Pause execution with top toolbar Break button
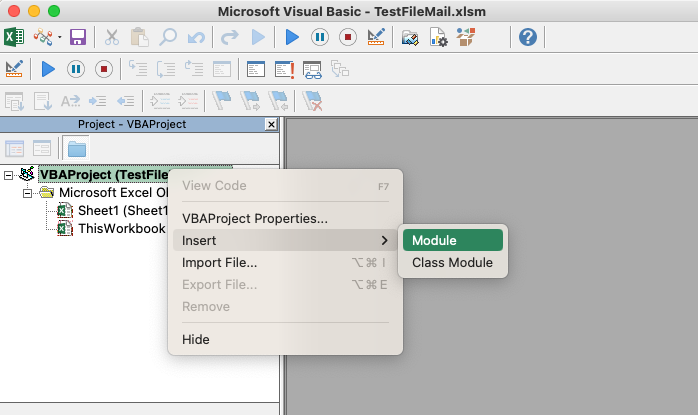Image resolution: width=698 pixels, height=415 pixels. tap(320, 37)
